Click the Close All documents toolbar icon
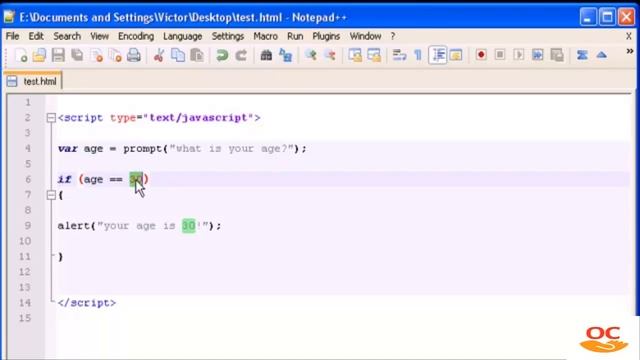Screen dimensions: 640x360 [x=116, y=55]
